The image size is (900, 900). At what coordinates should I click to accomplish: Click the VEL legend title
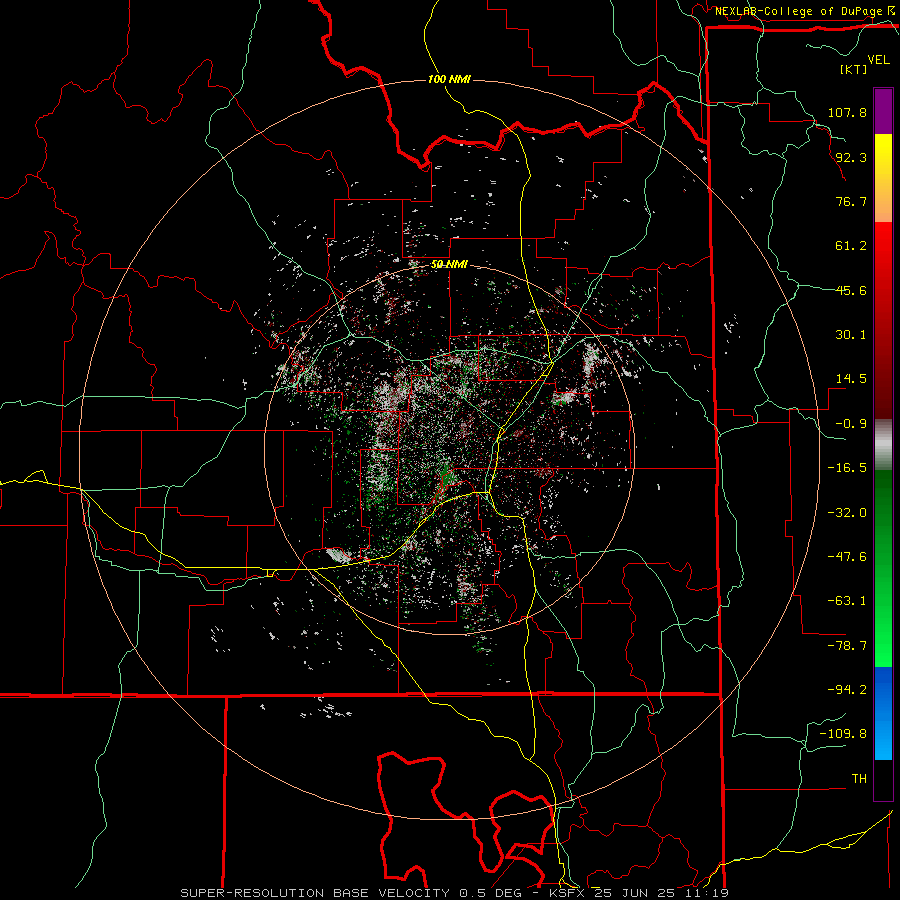point(878,59)
